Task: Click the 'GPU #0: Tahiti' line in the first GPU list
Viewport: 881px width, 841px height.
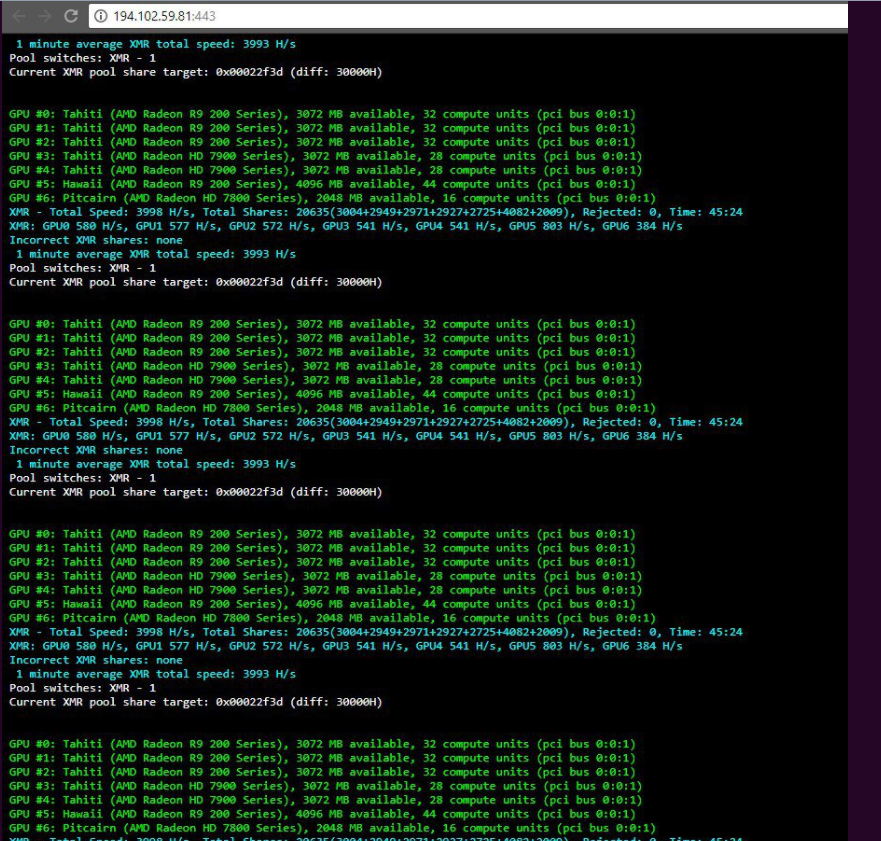Action: (x=322, y=114)
